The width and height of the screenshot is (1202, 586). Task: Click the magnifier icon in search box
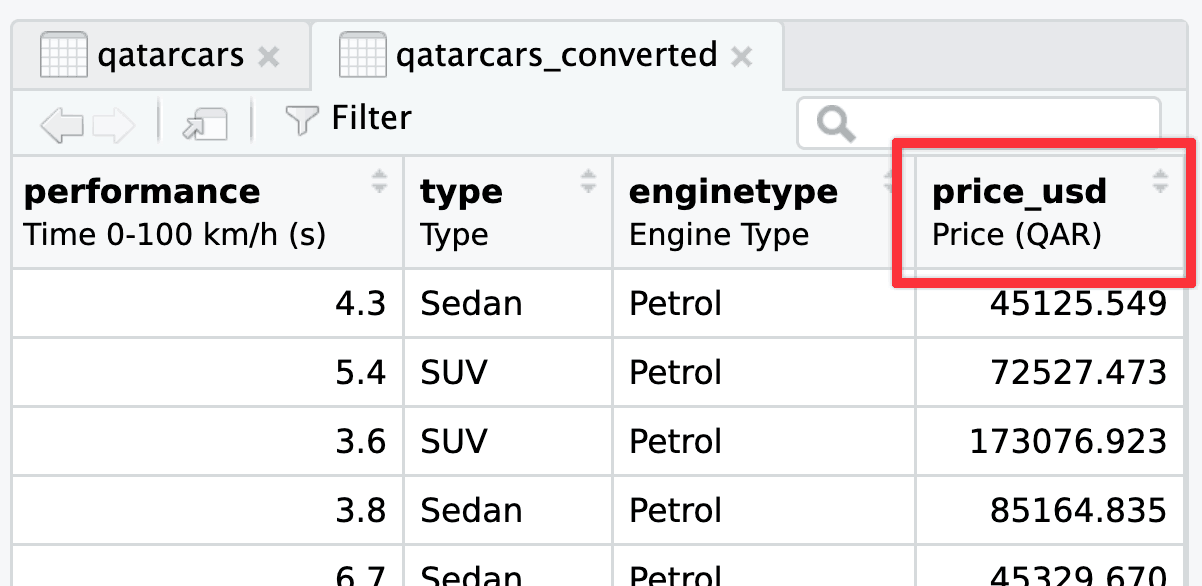tap(835, 124)
